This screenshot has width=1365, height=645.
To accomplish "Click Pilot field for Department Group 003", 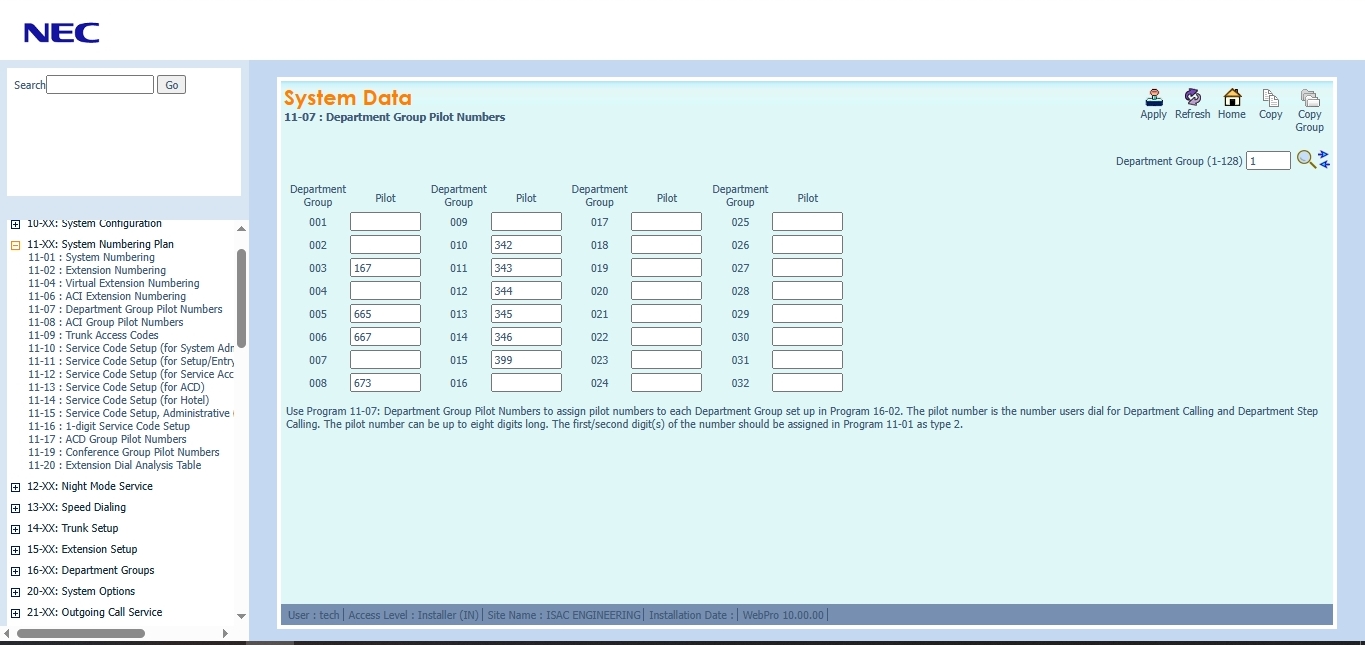I will pyautogui.click(x=385, y=268).
